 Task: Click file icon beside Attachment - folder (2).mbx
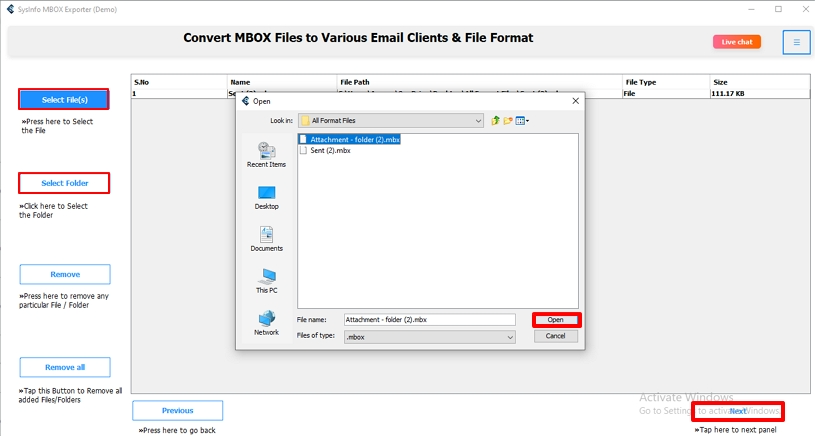tap(303, 139)
